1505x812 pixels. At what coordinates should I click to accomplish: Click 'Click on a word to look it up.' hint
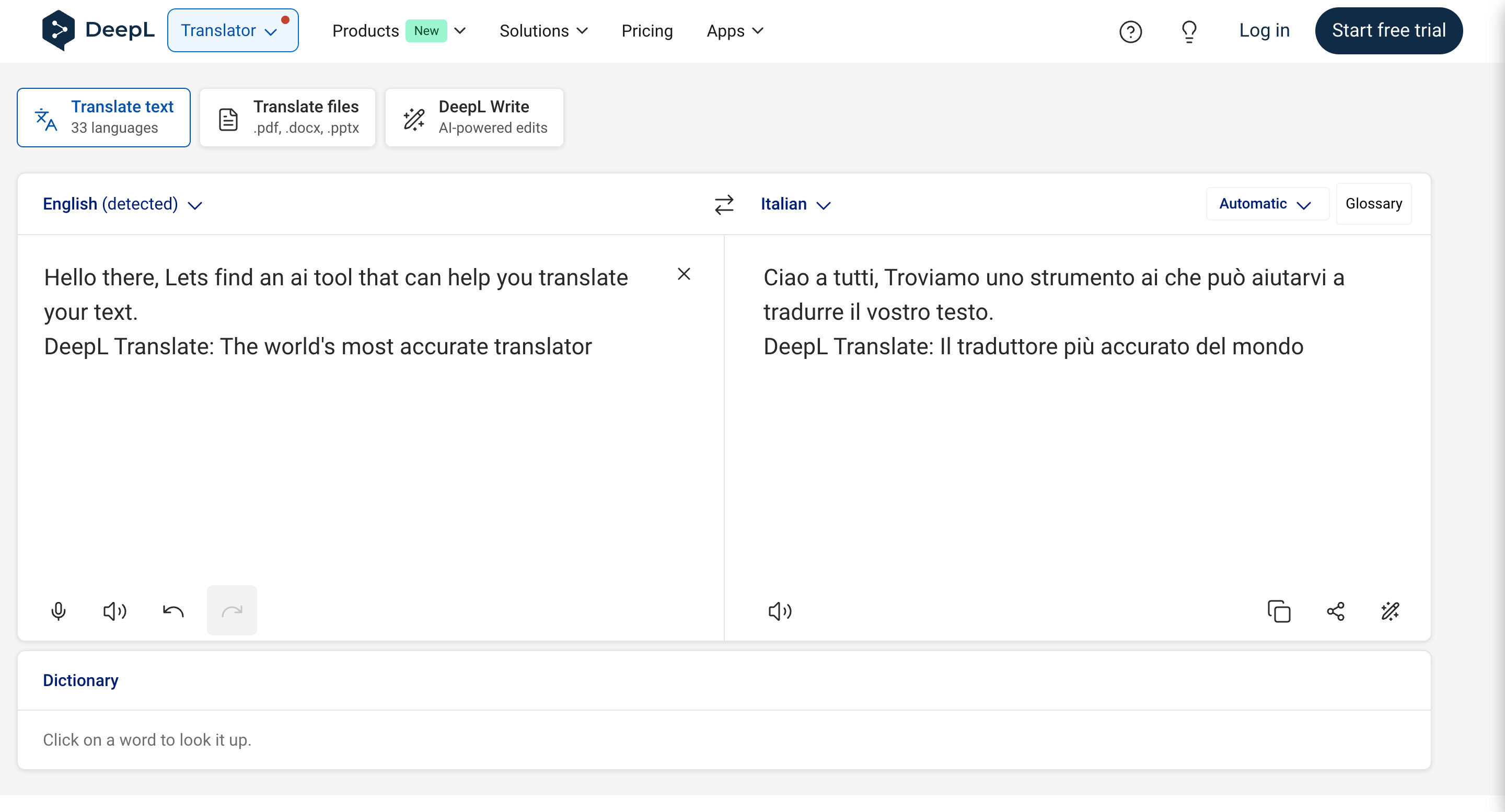click(147, 739)
